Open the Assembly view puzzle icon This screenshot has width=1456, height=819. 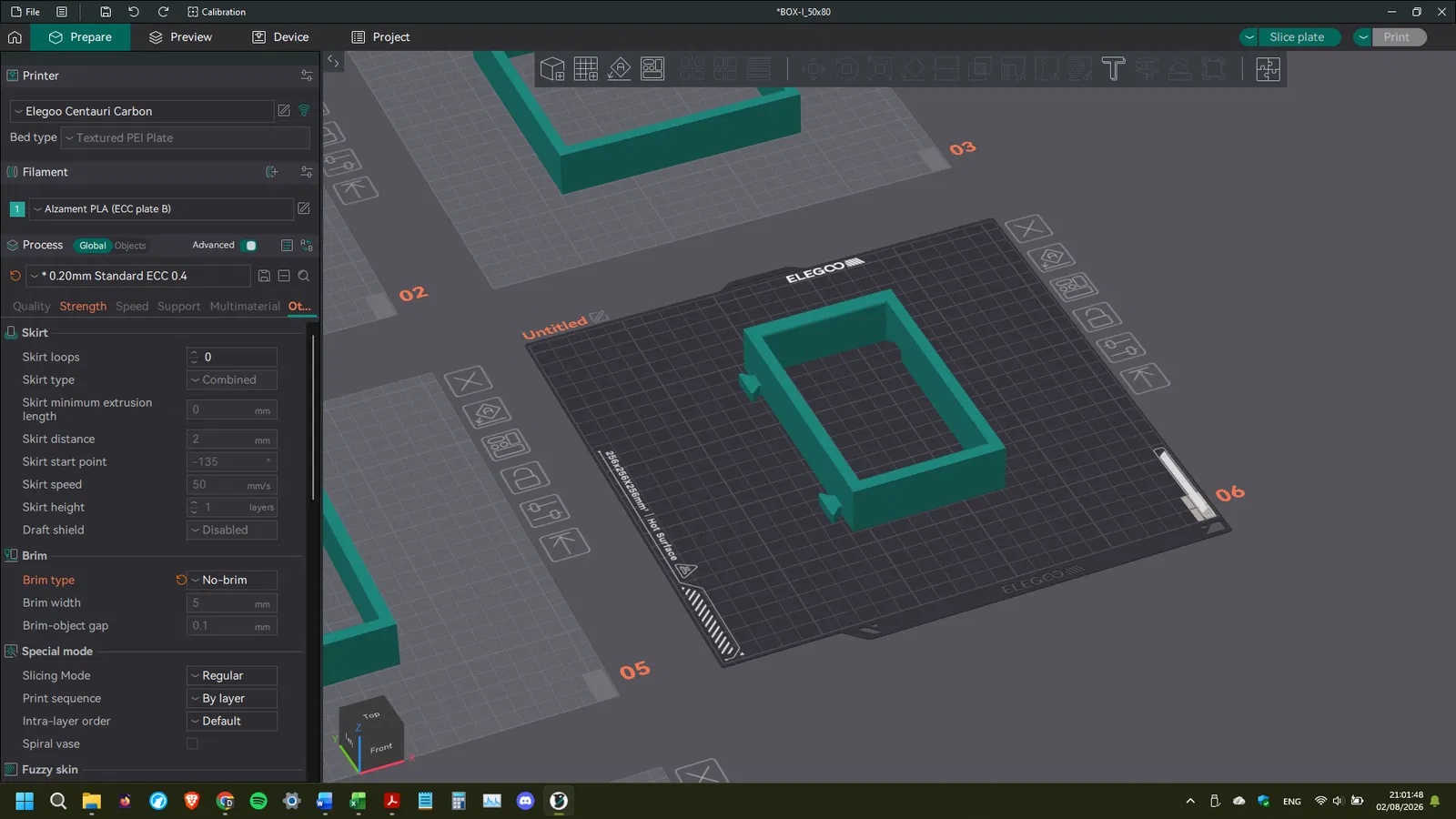pos(1268,69)
